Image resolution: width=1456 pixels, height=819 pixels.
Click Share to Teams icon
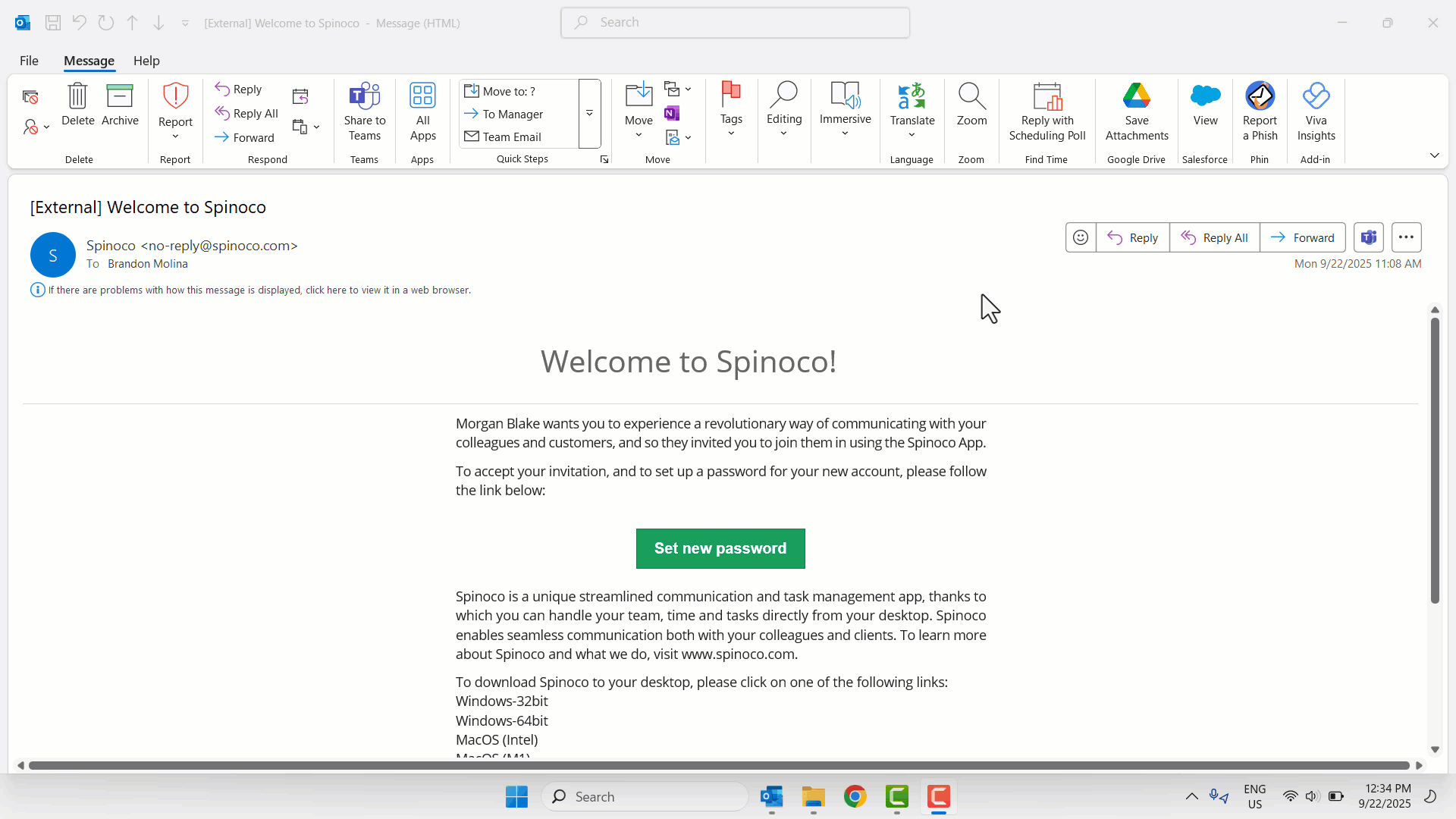(x=364, y=97)
